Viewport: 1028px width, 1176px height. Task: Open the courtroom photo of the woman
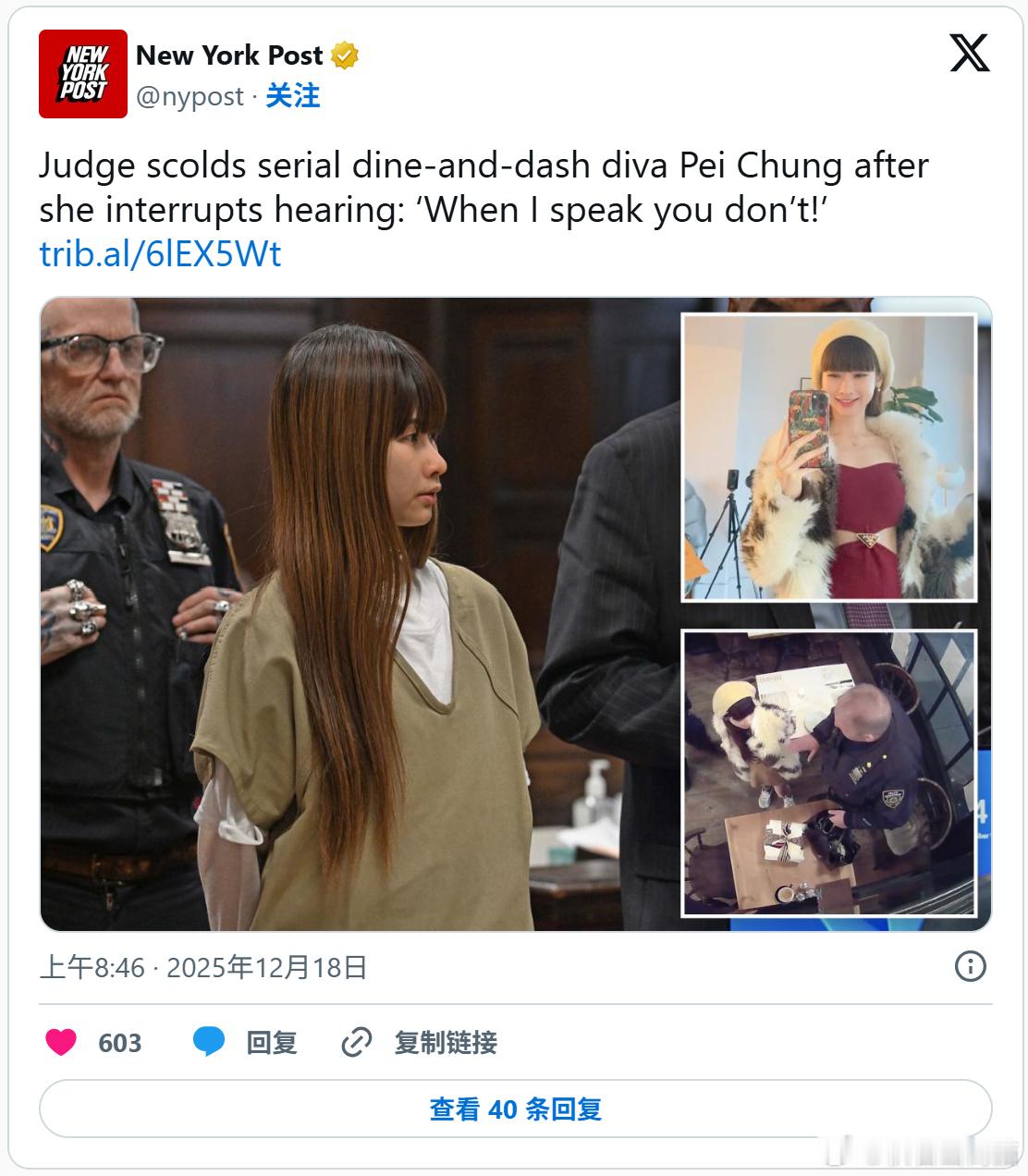coord(361,614)
